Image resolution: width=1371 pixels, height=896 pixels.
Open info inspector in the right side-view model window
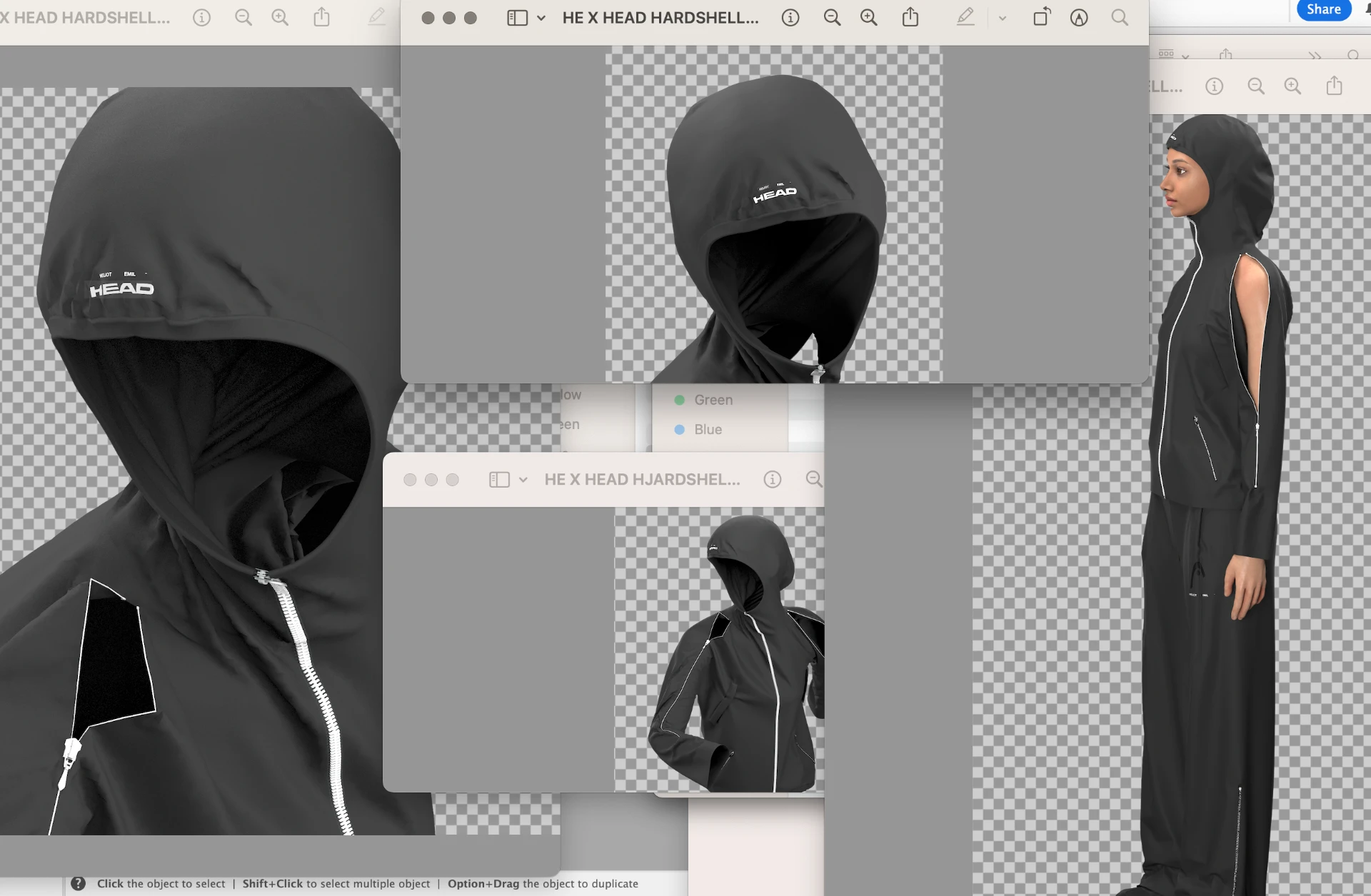tap(1214, 86)
